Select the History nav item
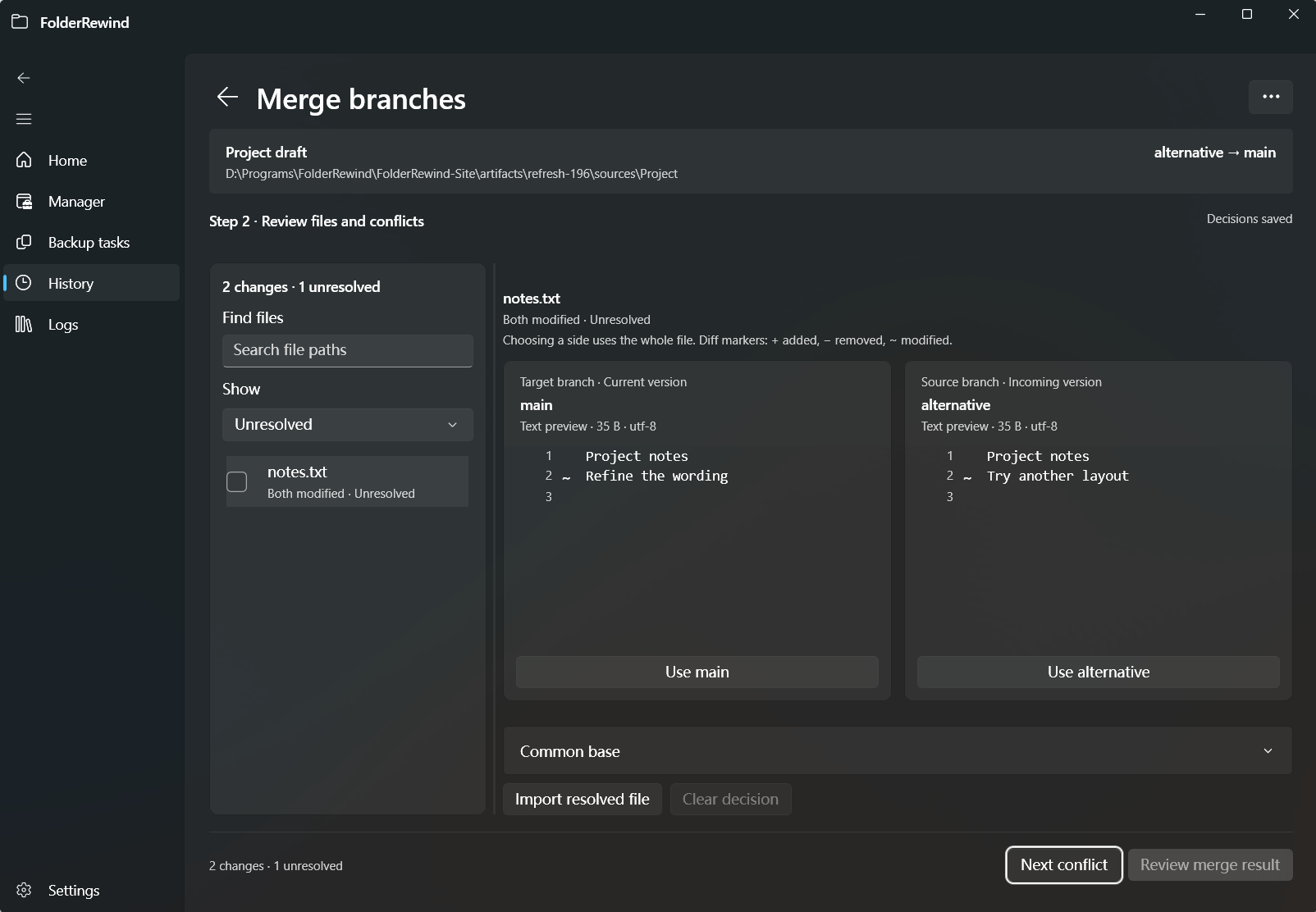 [91, 283]
